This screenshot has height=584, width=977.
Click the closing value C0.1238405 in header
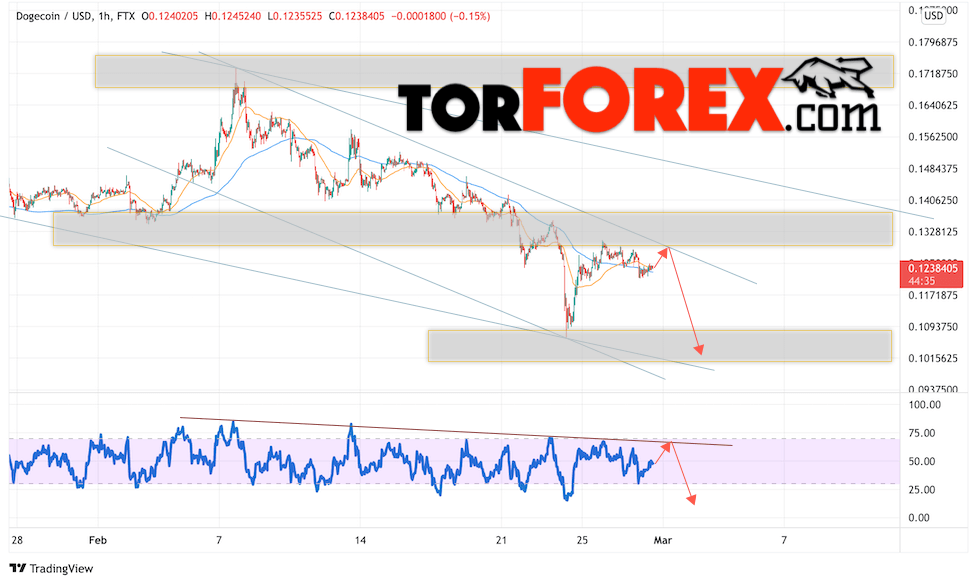(356, 16)
